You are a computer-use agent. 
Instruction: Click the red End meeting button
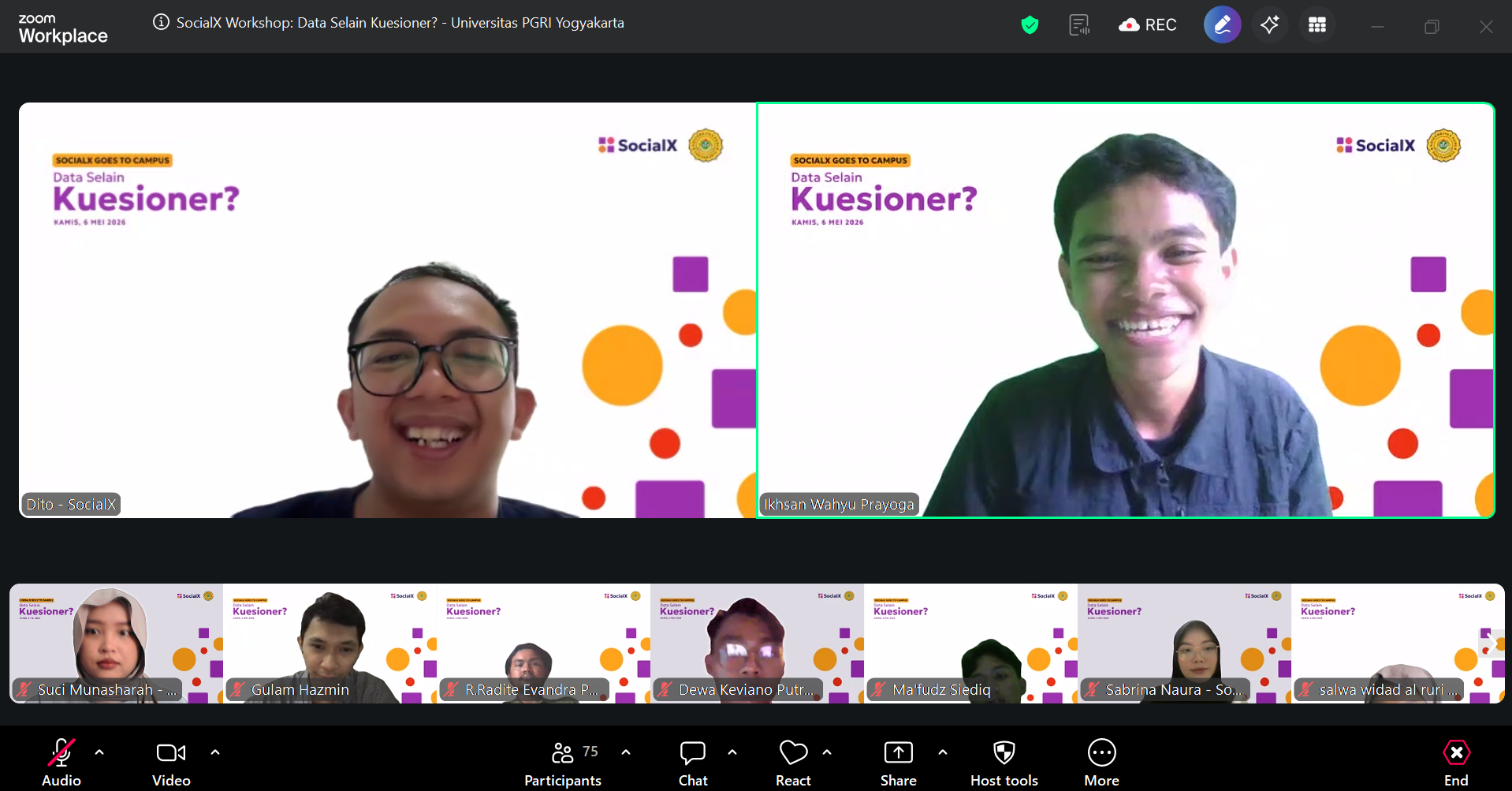coord(1456,762)
